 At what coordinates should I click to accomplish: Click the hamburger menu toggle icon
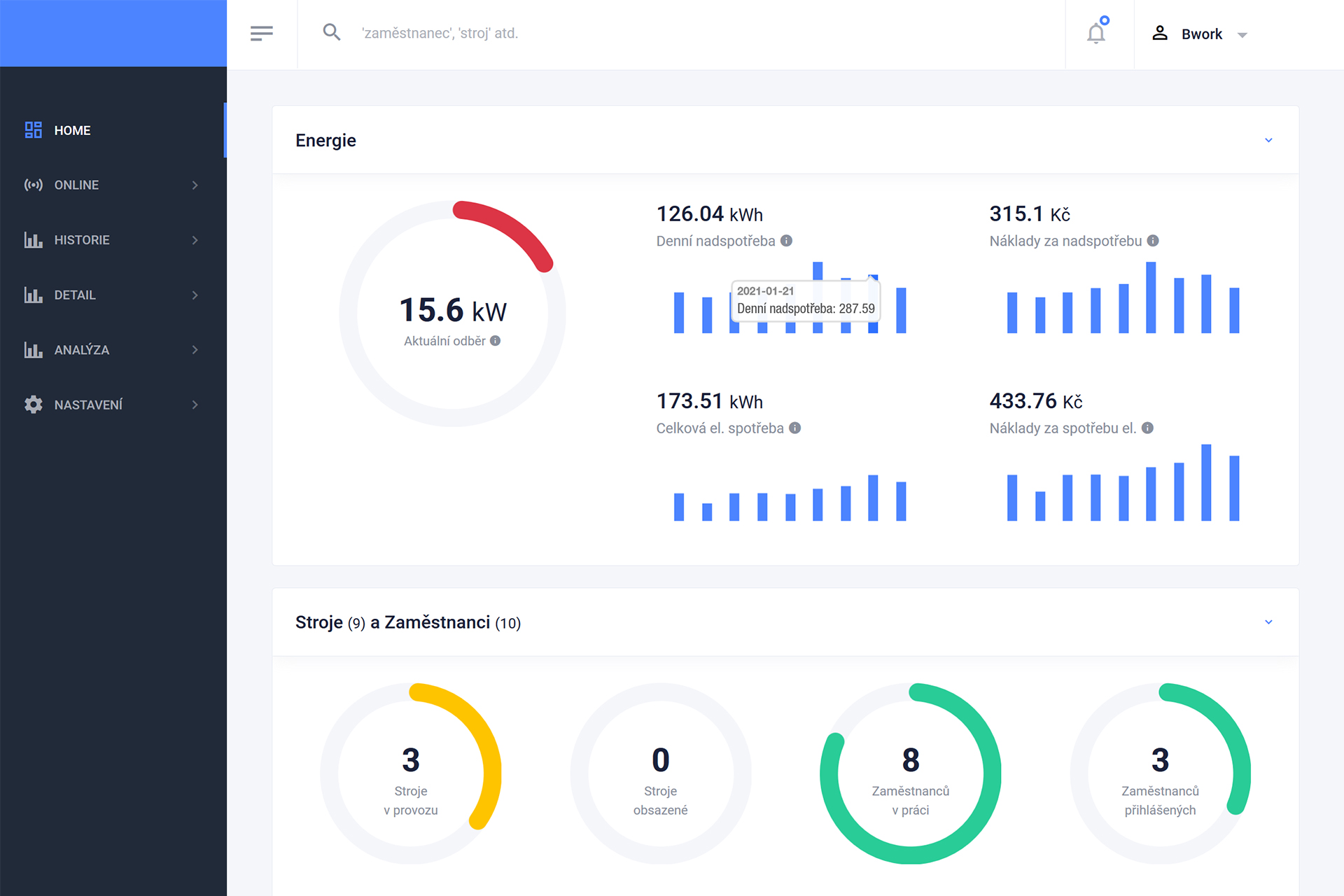(261, 34)
